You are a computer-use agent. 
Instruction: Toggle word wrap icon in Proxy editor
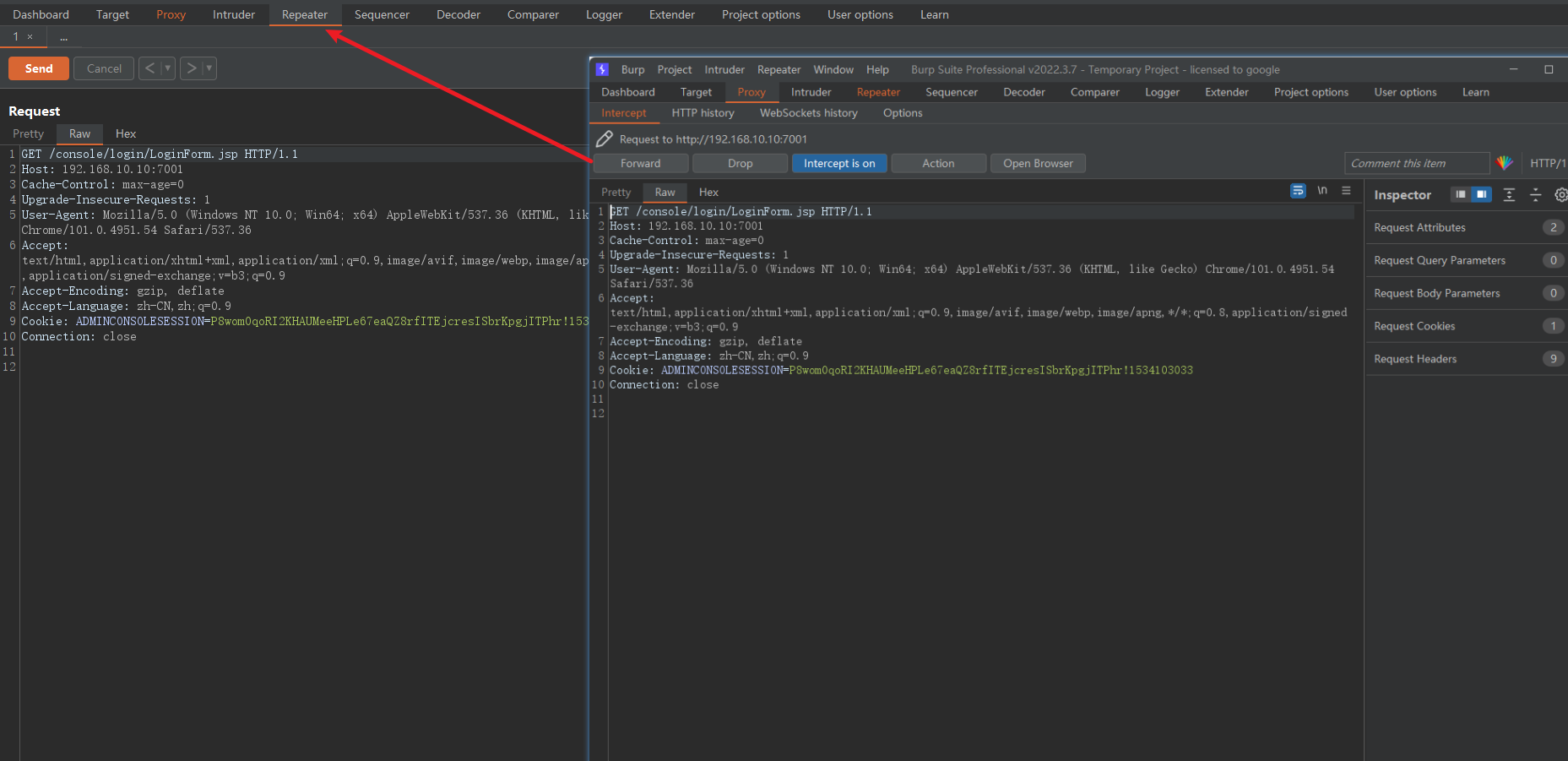pyautogui.click(x=1298, y=191)
